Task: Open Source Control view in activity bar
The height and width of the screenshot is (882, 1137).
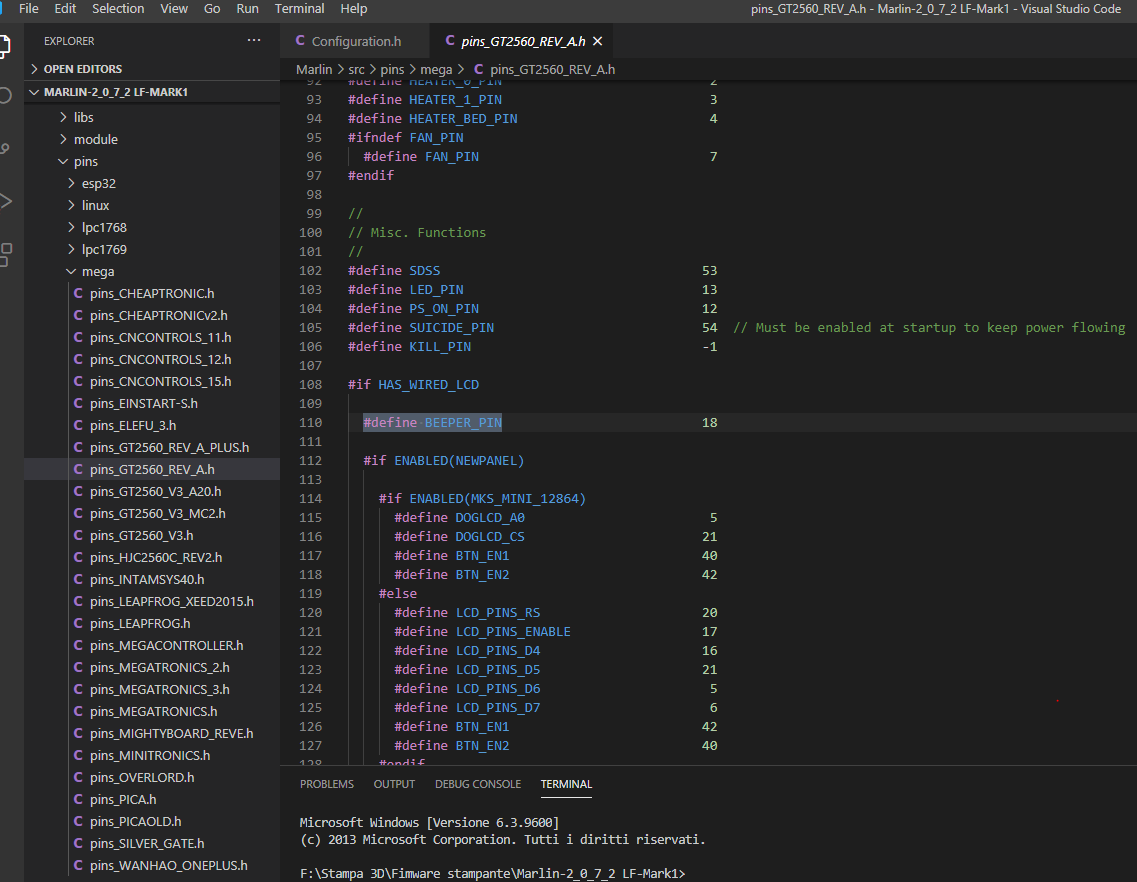Action: click(5, 148)
